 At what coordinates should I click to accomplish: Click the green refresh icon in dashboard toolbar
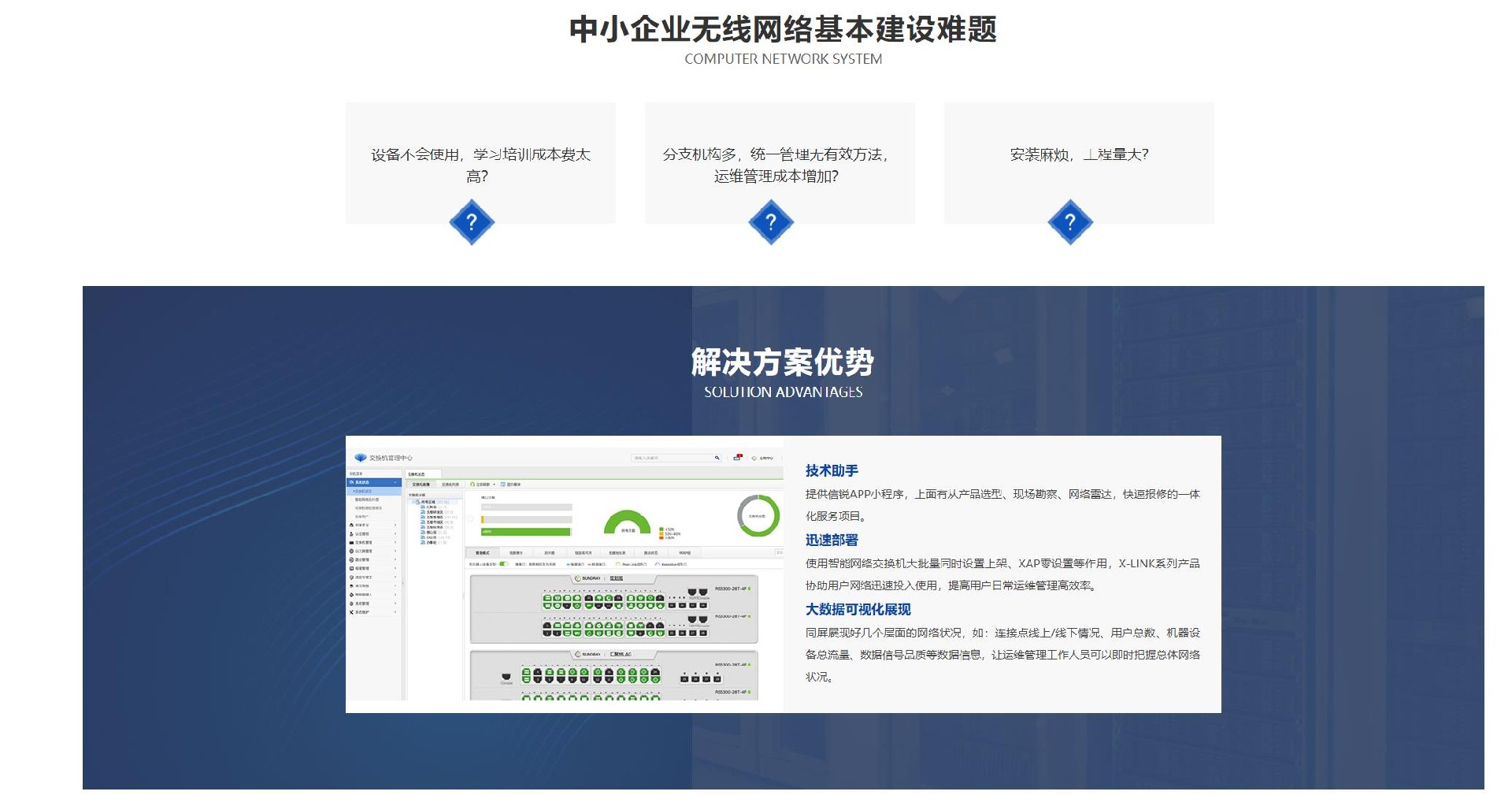tap(472, 485)
